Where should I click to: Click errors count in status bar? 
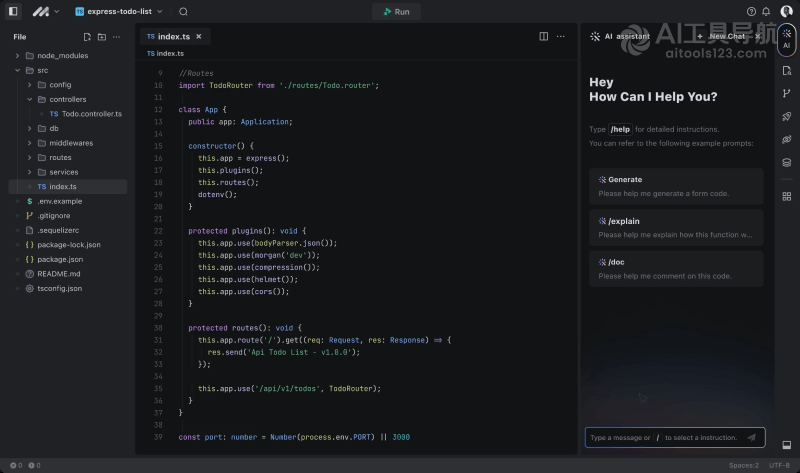16,465
